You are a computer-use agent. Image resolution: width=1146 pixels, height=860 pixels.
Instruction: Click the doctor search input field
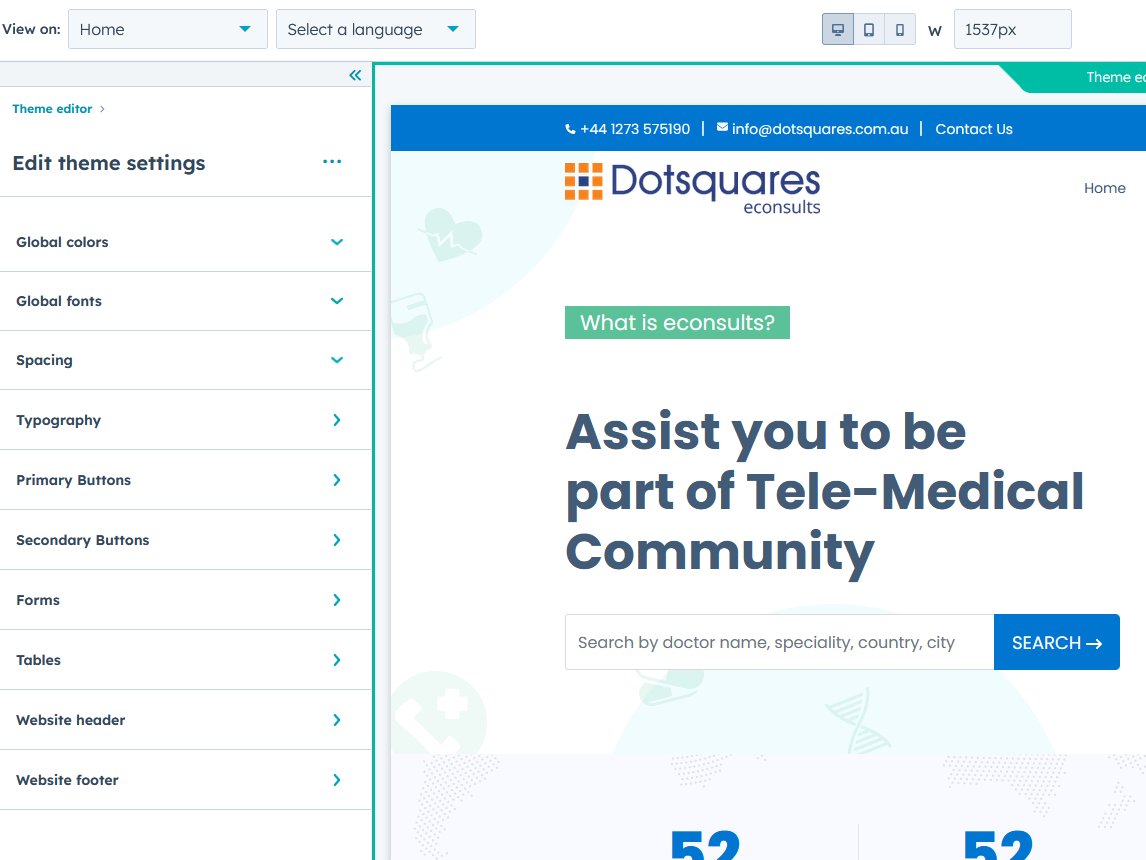point(779,642)
